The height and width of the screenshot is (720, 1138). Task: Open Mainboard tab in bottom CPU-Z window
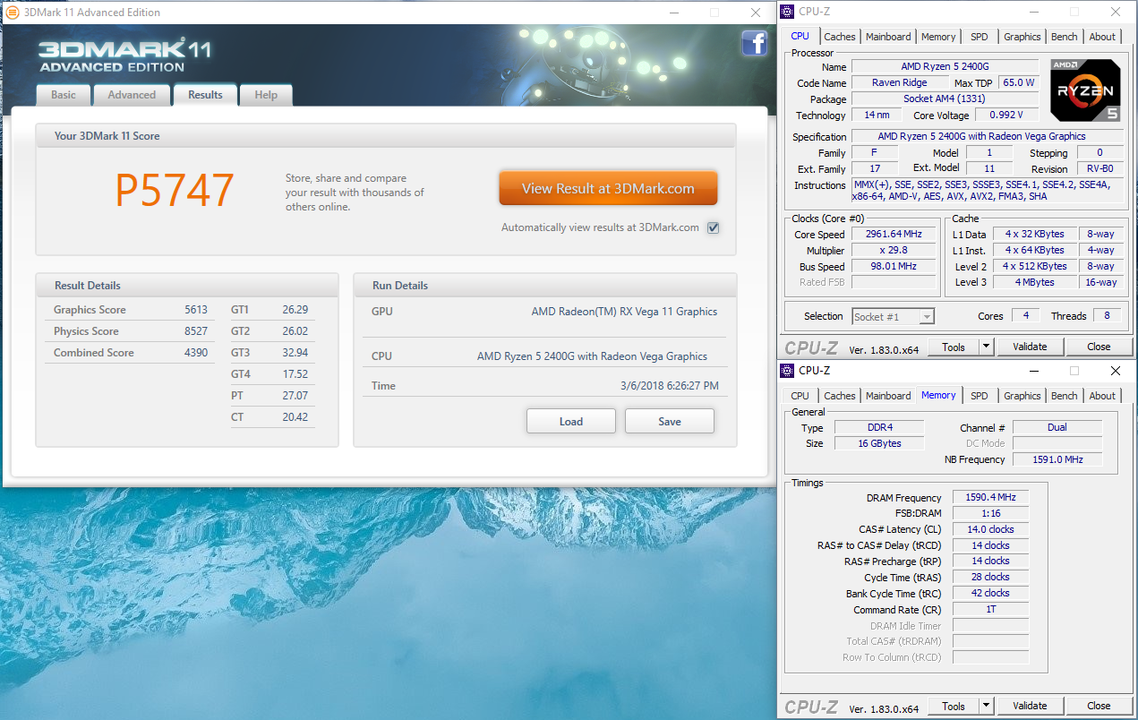(888, 396)
